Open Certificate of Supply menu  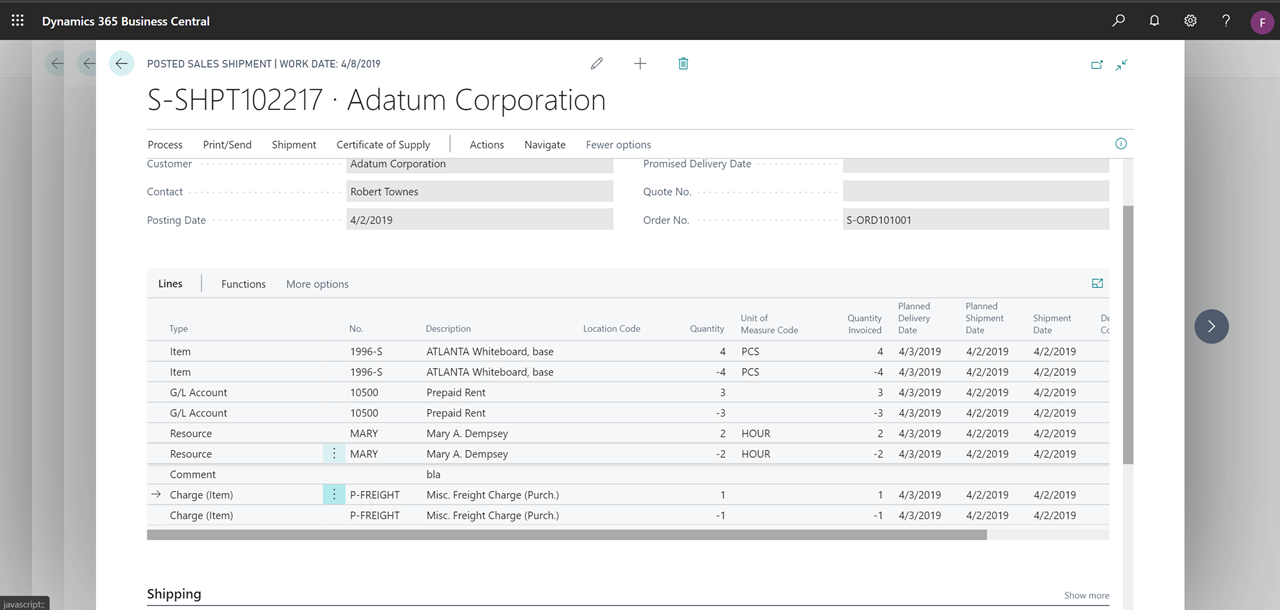[x=383, y=145]
